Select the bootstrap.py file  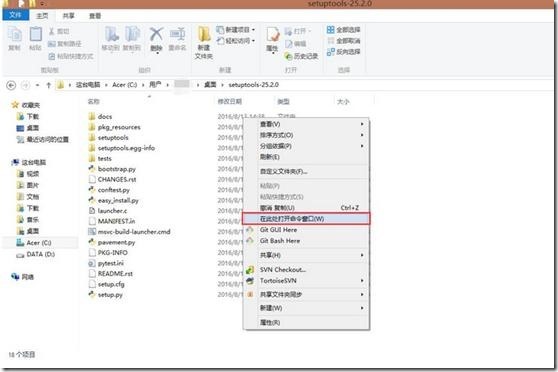(112, 169)
